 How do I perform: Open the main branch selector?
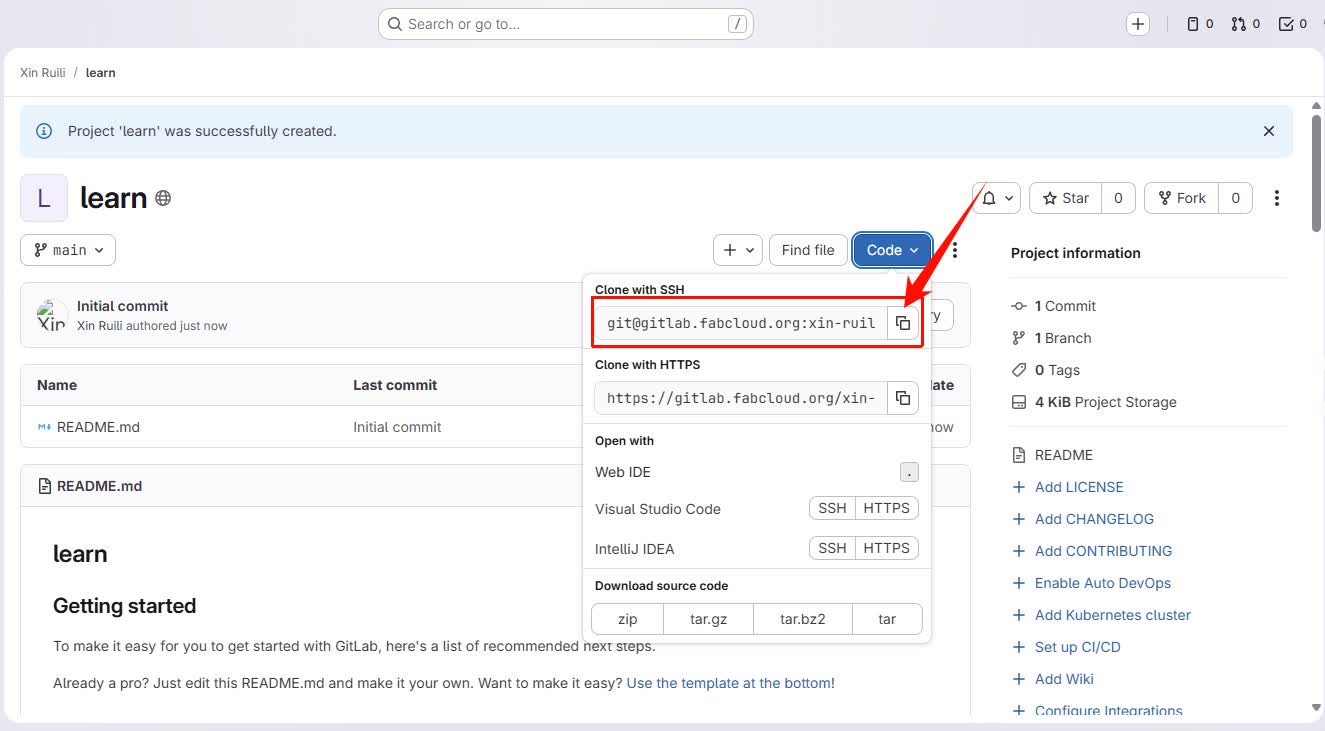(x=68, y=250)
